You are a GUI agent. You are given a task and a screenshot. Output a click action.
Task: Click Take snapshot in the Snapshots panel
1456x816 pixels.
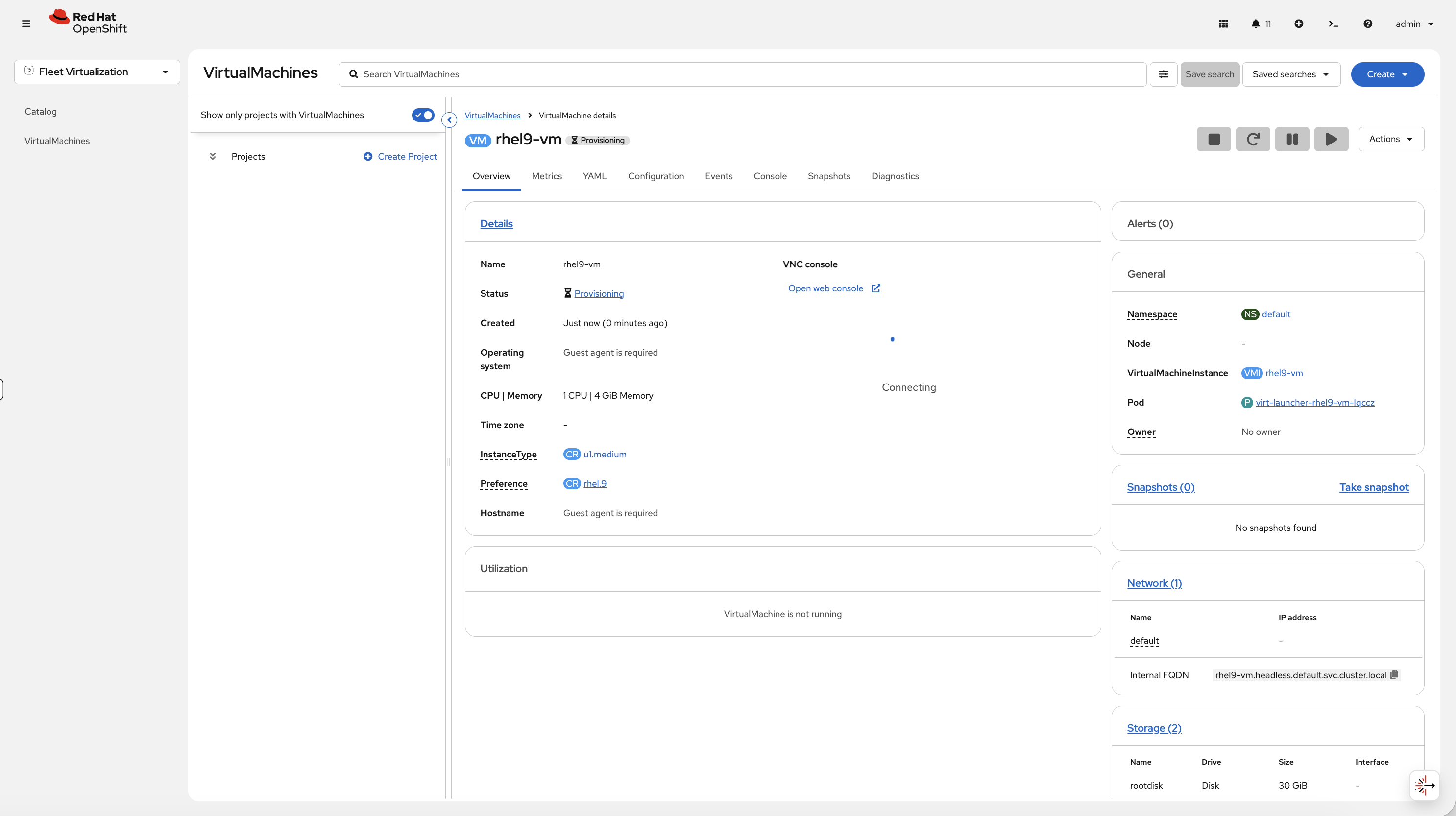[1375, 487]
